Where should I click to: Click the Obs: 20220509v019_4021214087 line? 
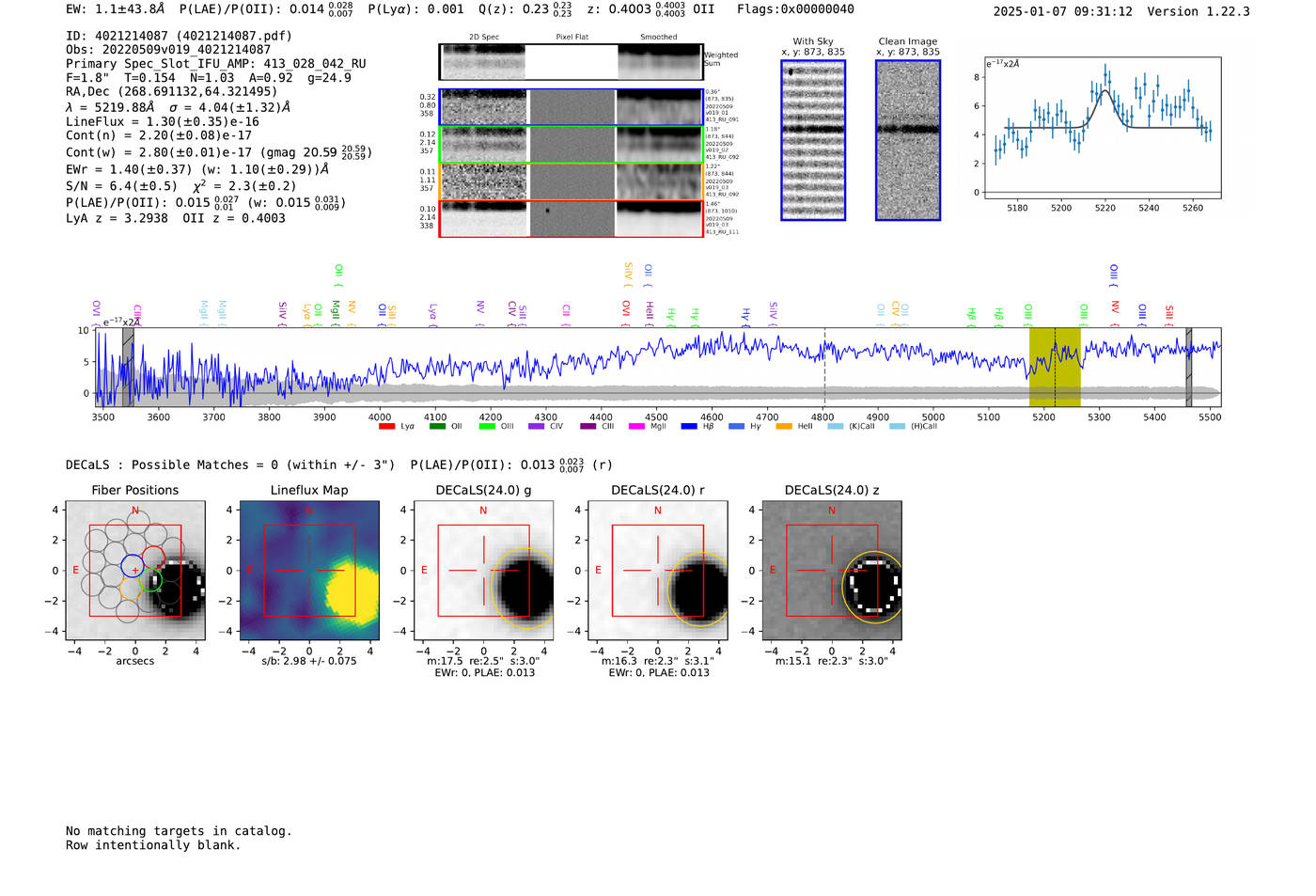168,50
